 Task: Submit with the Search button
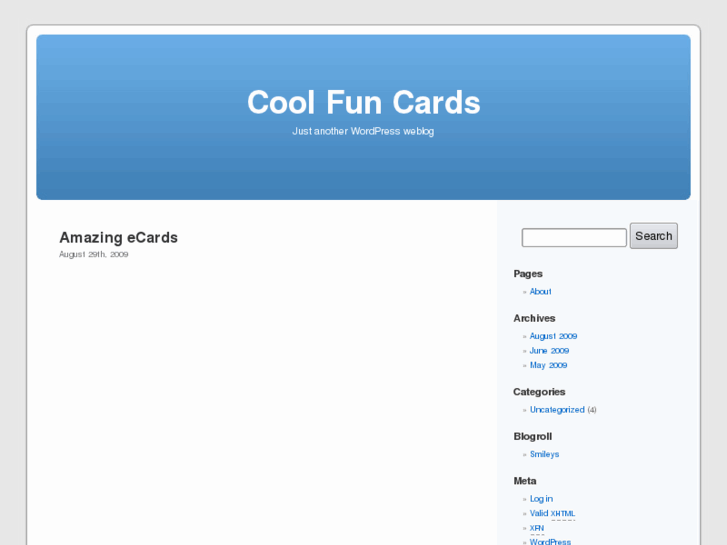[653, 236]
